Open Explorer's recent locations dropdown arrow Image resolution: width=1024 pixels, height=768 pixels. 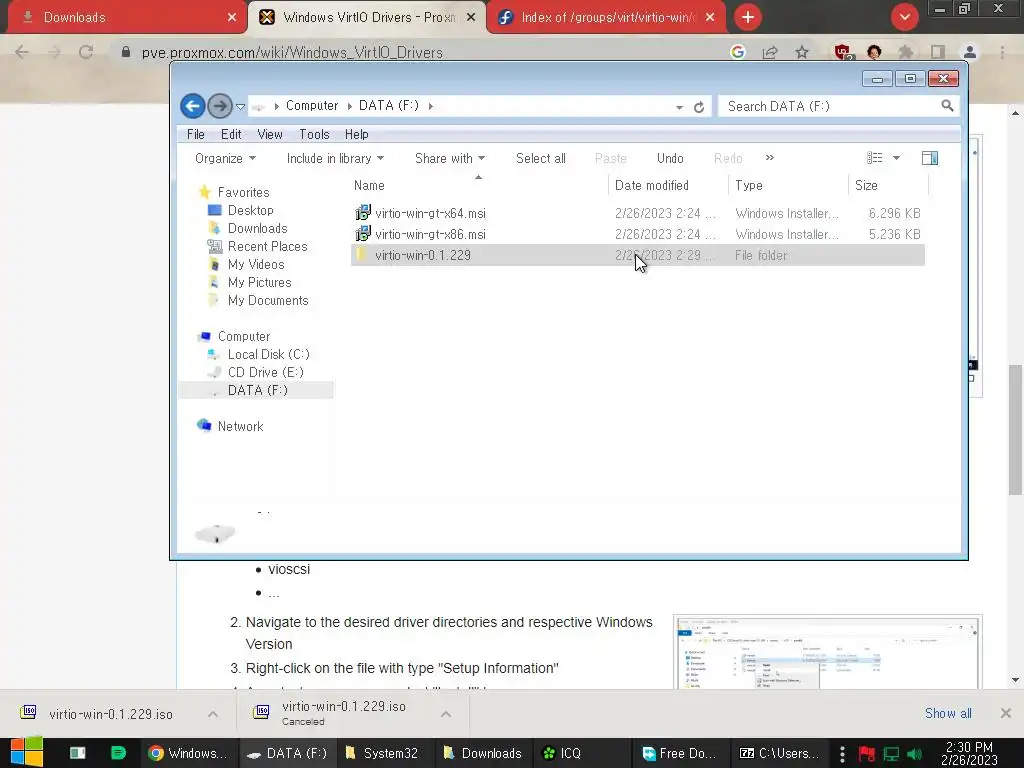[240, 106]
